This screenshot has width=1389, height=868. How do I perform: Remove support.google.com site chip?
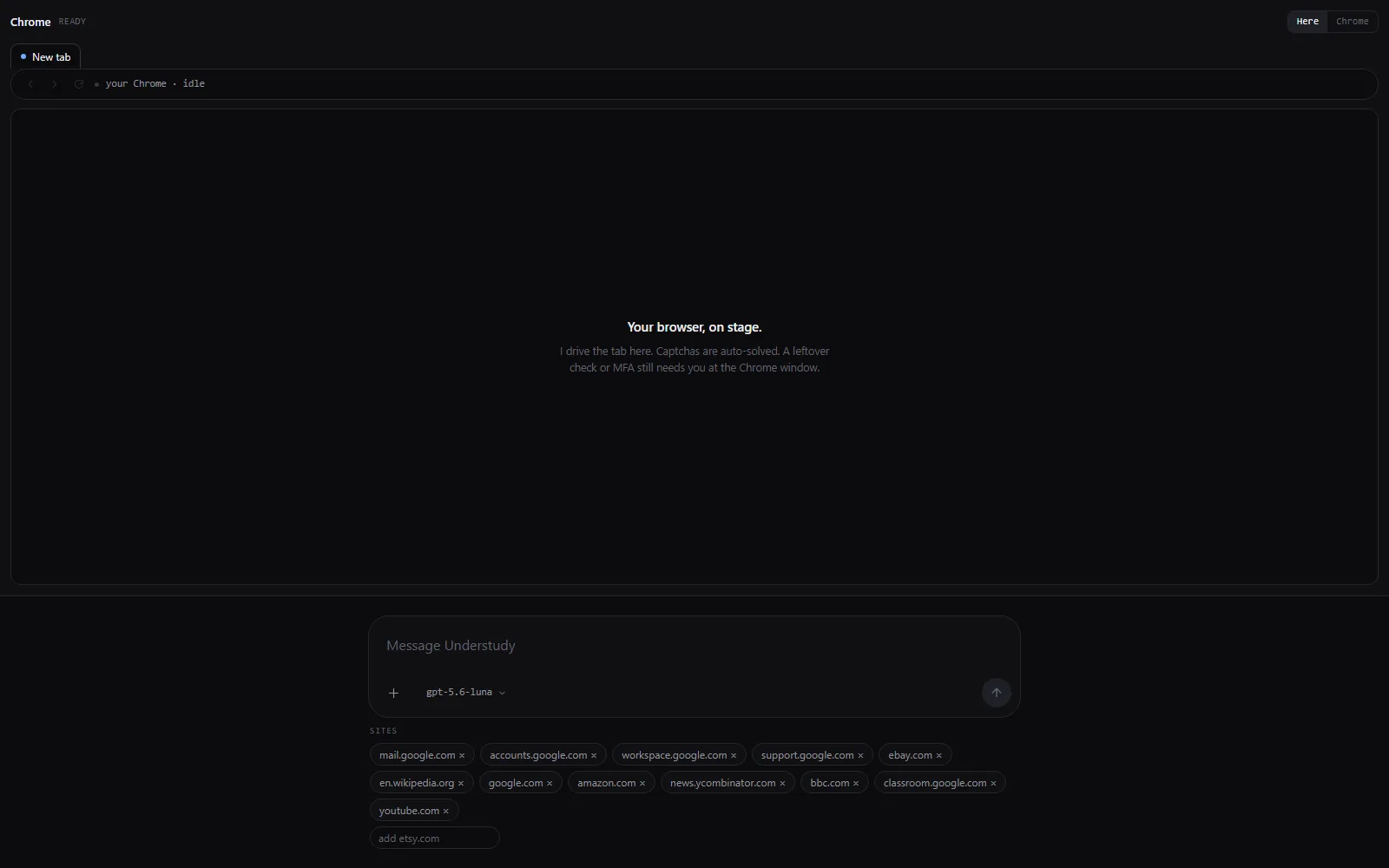860,756
